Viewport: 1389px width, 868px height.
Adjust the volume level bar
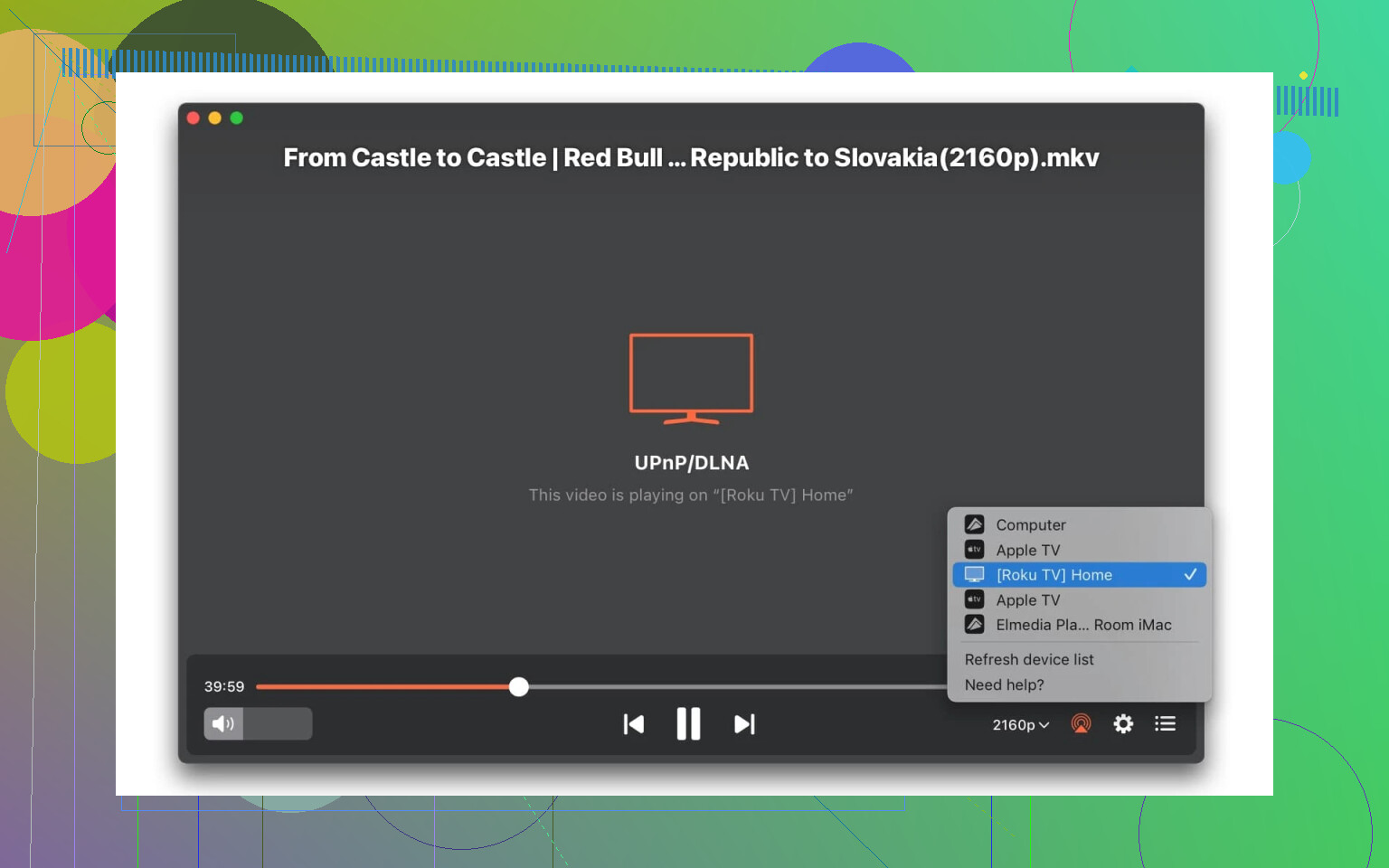click(x=277, y=724)
